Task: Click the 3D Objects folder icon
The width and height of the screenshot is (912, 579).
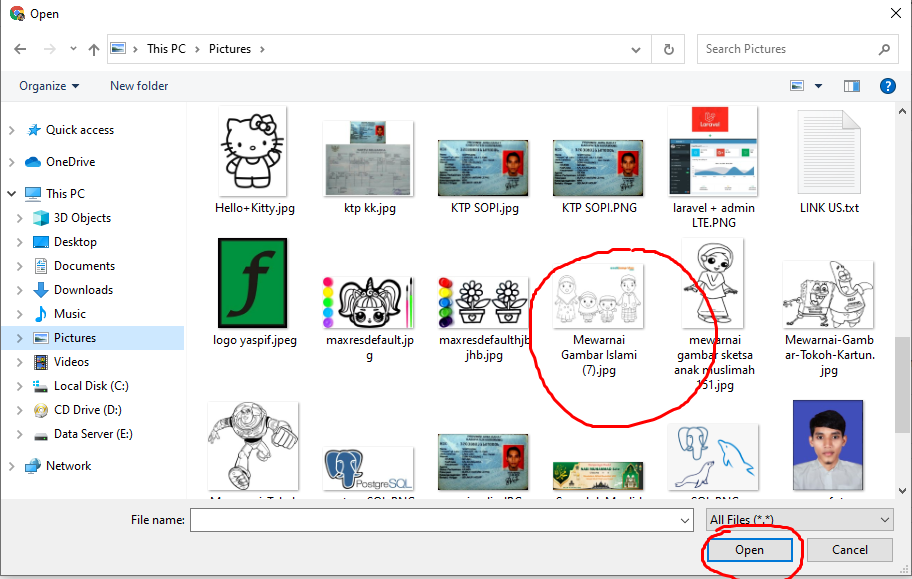Action: 41,218
